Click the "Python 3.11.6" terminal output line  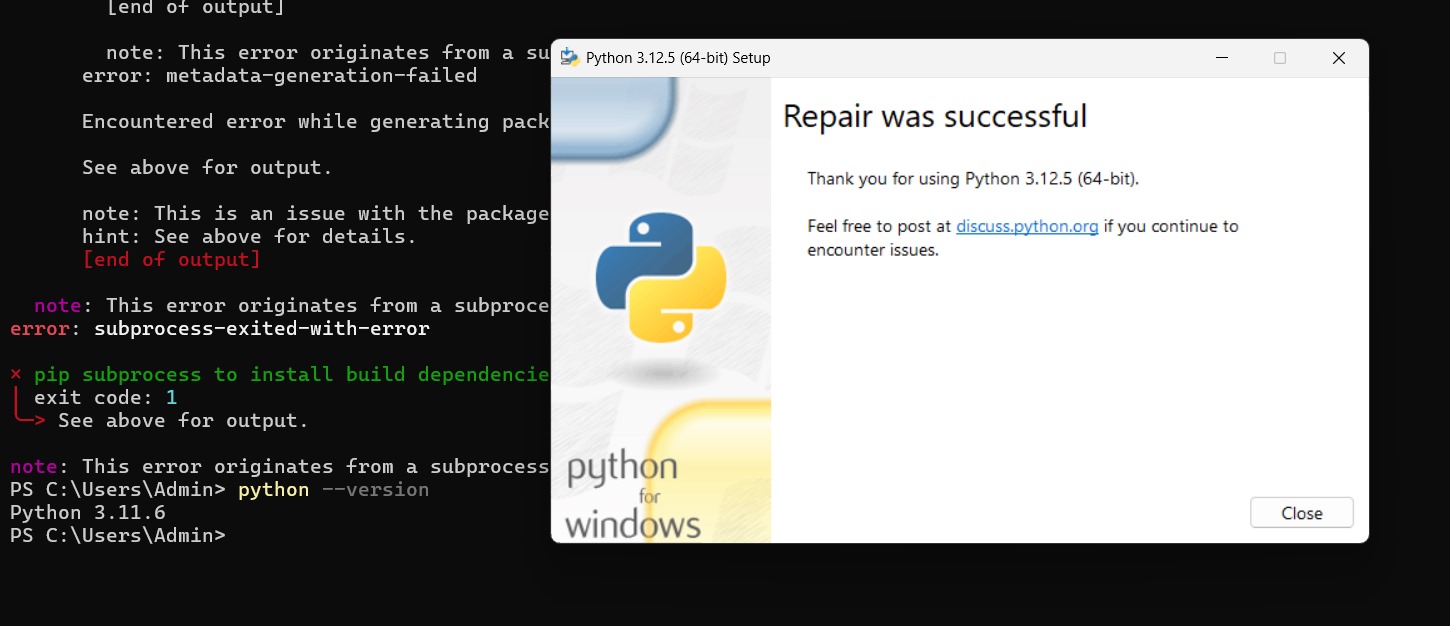(x=88, y=513)
